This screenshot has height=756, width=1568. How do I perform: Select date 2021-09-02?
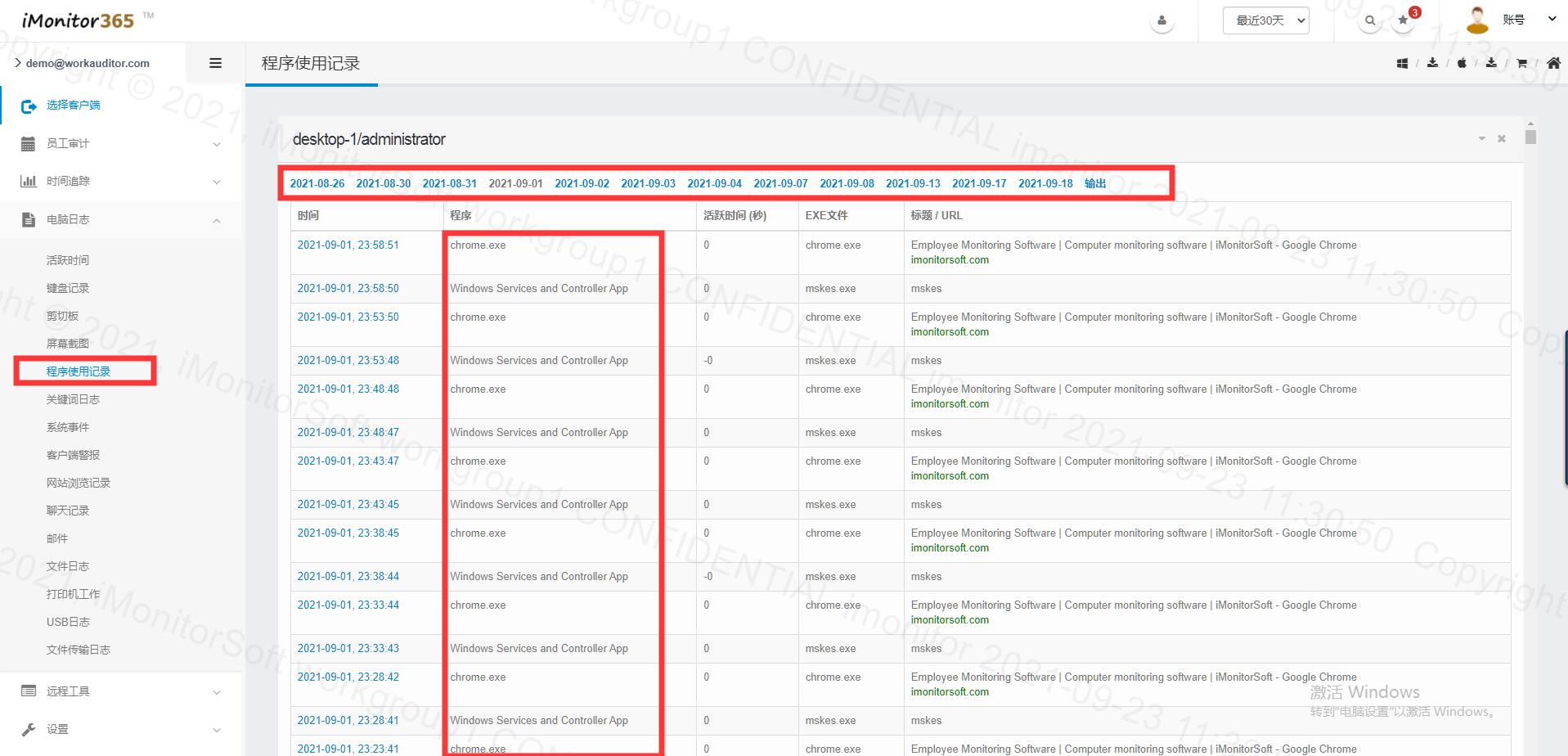tap(582, 183)
